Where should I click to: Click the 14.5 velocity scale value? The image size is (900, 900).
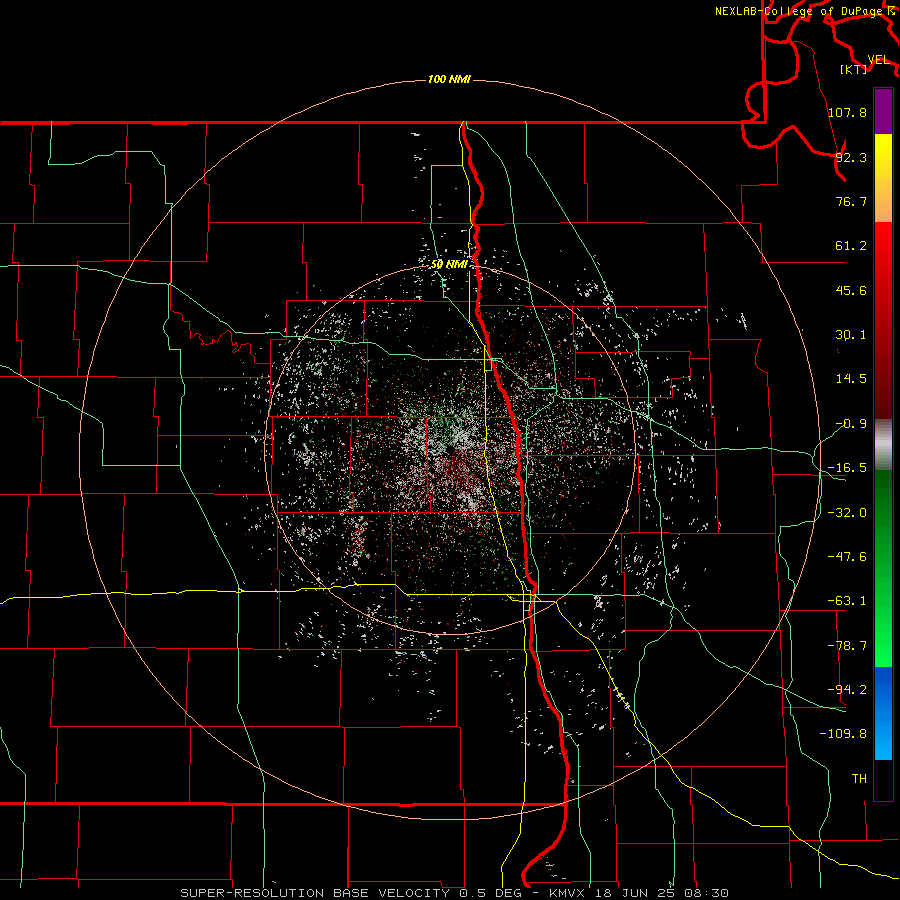[x=851, y=379]
